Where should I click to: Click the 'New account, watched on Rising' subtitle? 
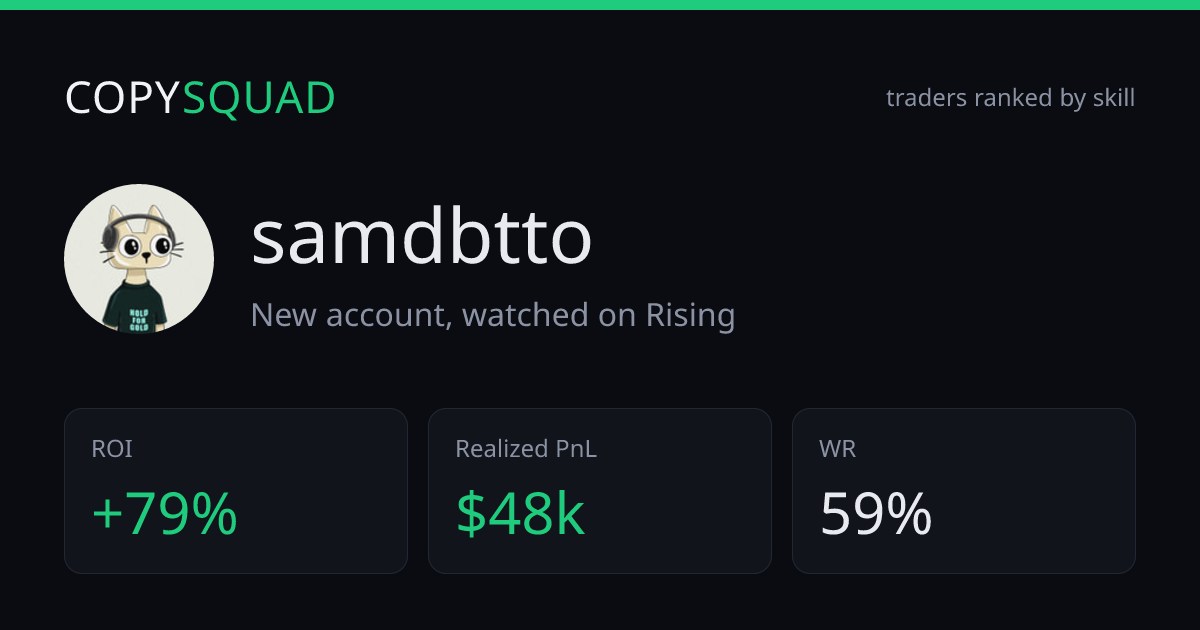tap(493, 315)
